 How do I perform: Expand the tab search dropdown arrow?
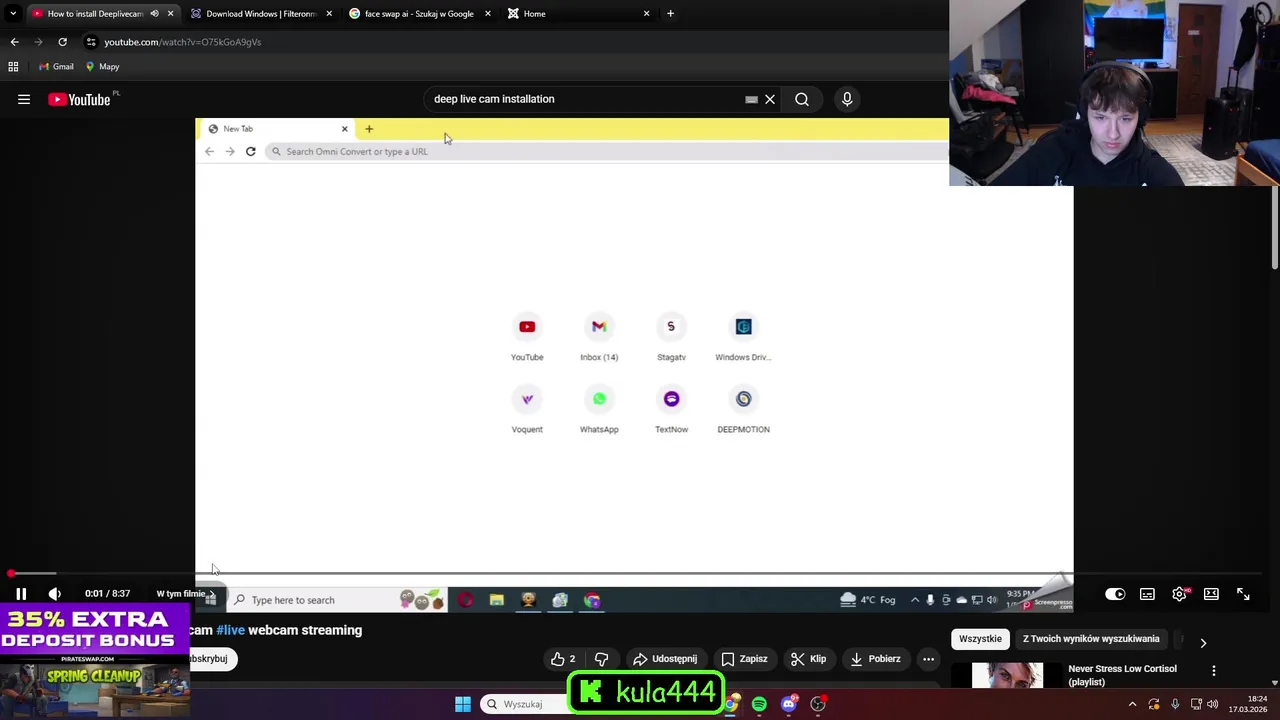tap(13, 14)
